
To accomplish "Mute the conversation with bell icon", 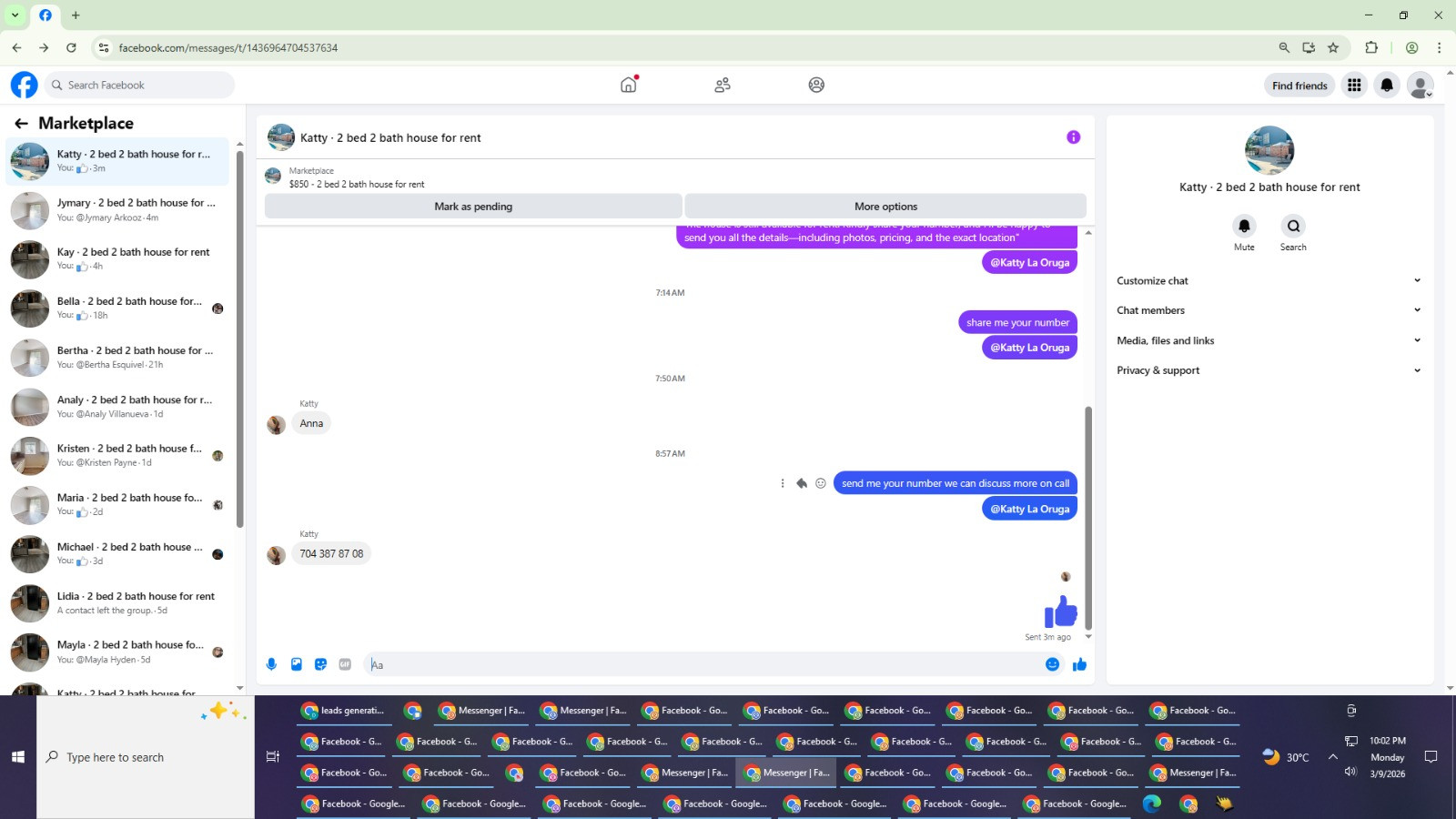I will click(1244, 226).
